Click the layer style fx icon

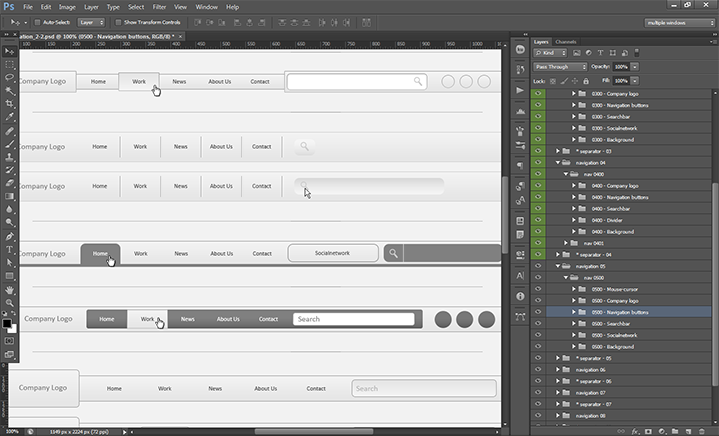tap(635, 430)
